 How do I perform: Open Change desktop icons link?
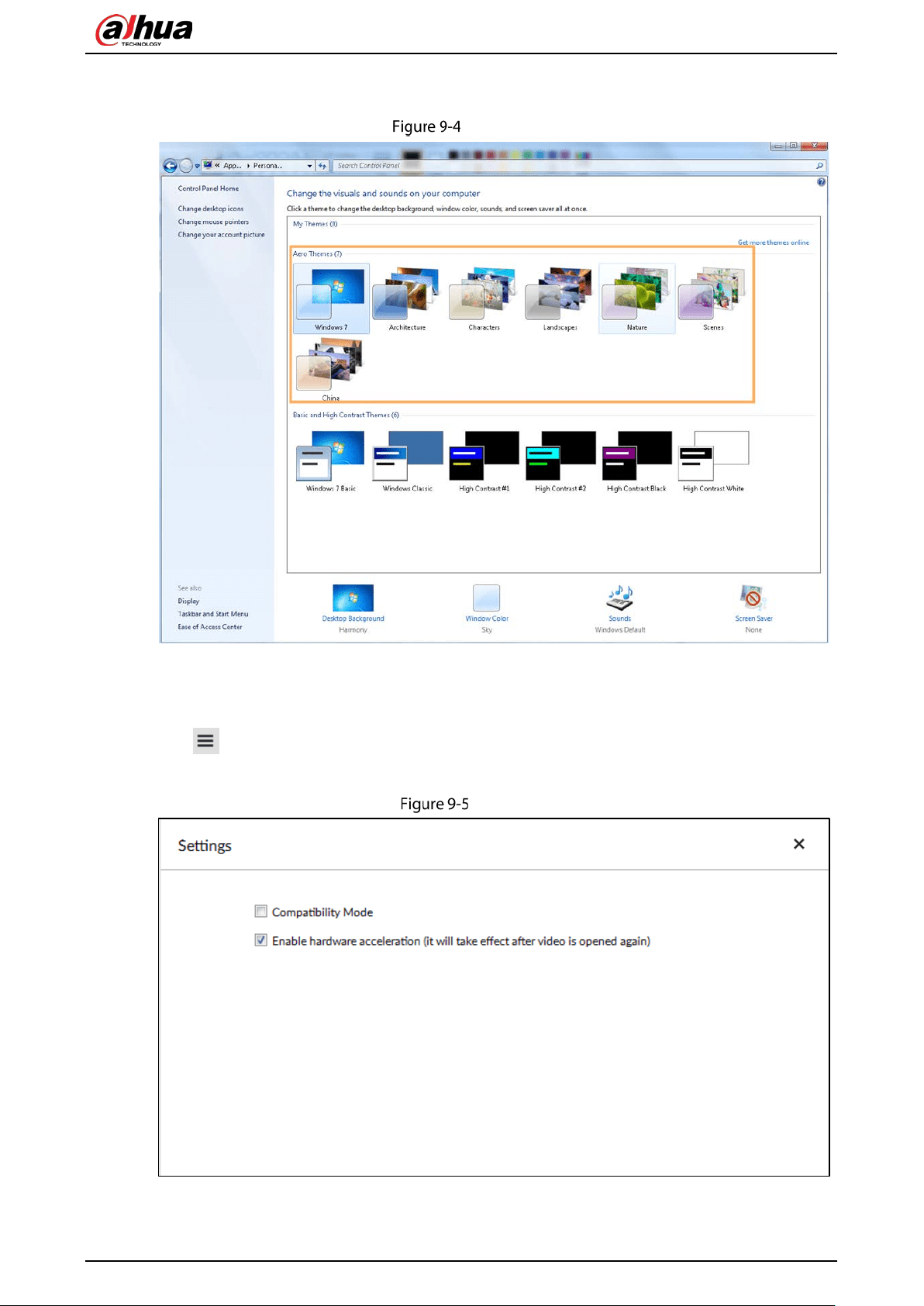[211, 208]
